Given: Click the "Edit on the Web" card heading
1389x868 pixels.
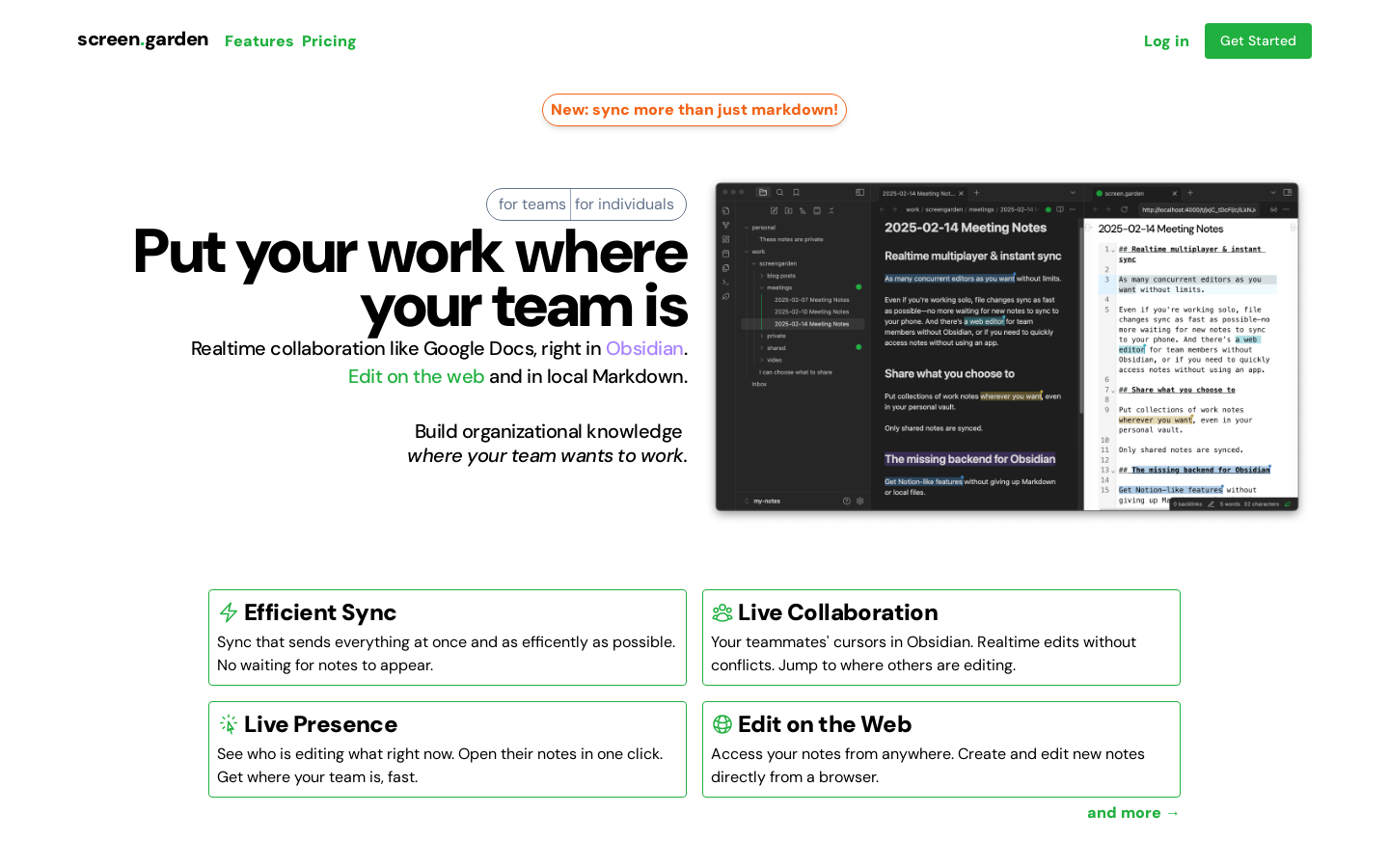Looking at the screenshot, I should [825, 724].
